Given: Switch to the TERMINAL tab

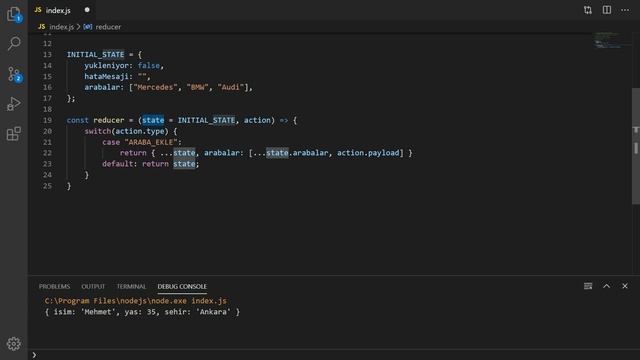Looking at the screenshot, I should coord(131,287).
